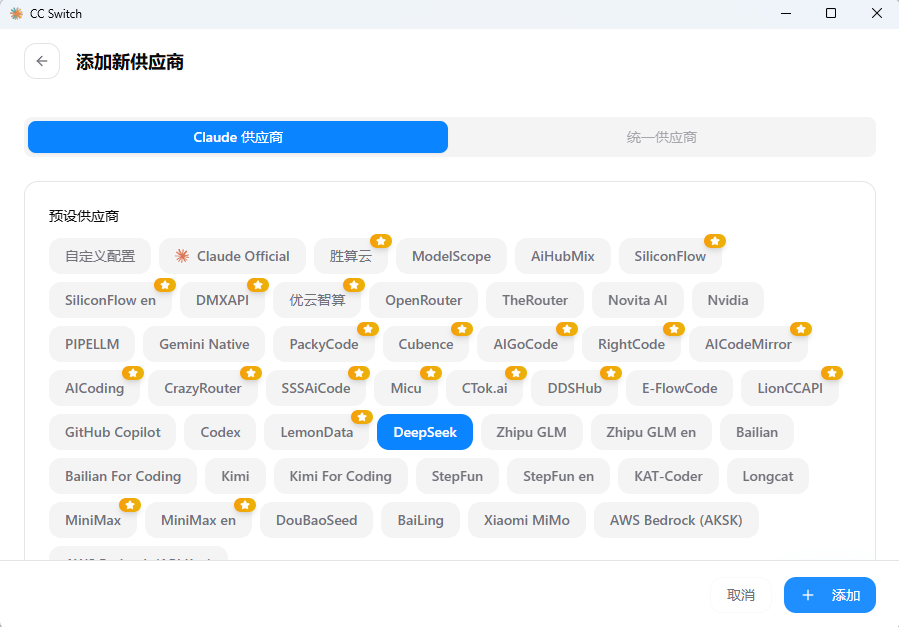Viewport: 899px width, 627px height.
Task: Choose Longcat provider
Action: pos(768,476)
